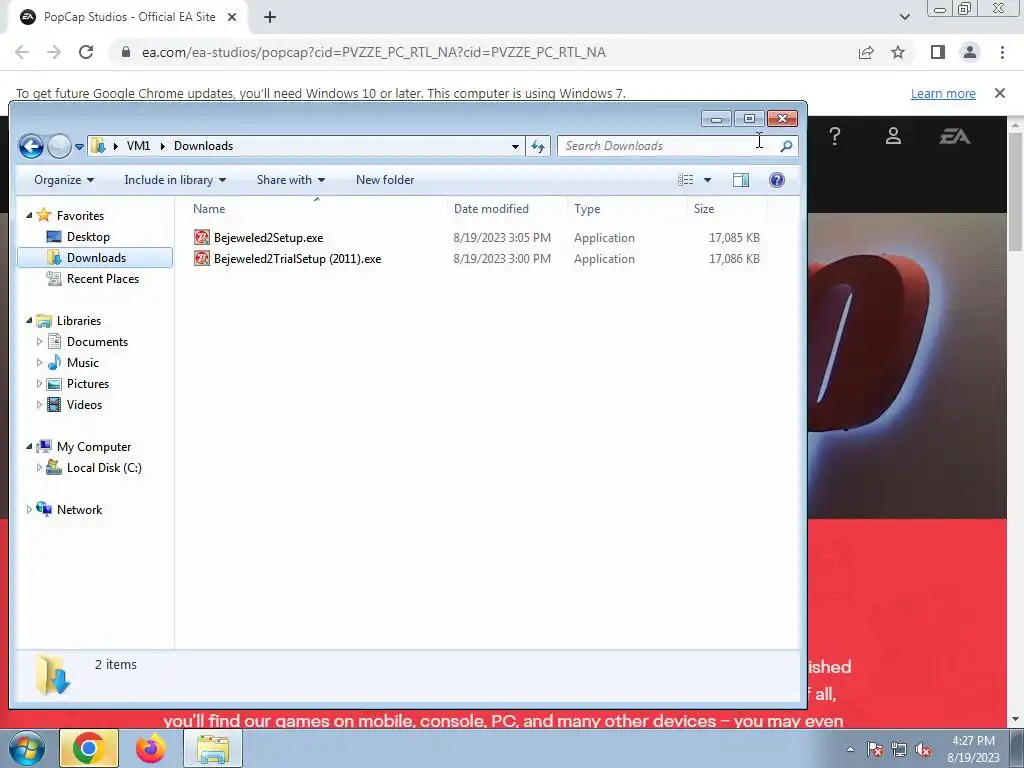
Task: Open Include in library menu
Action: click(175, 180)
